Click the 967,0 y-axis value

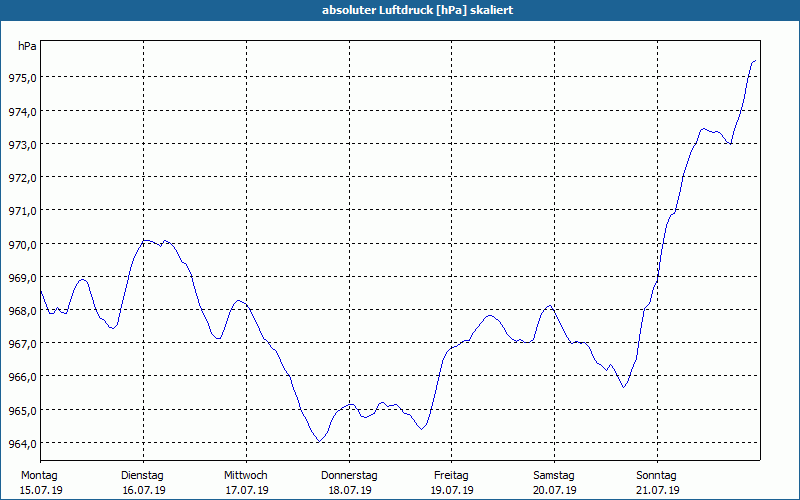[x=22, y=344]
